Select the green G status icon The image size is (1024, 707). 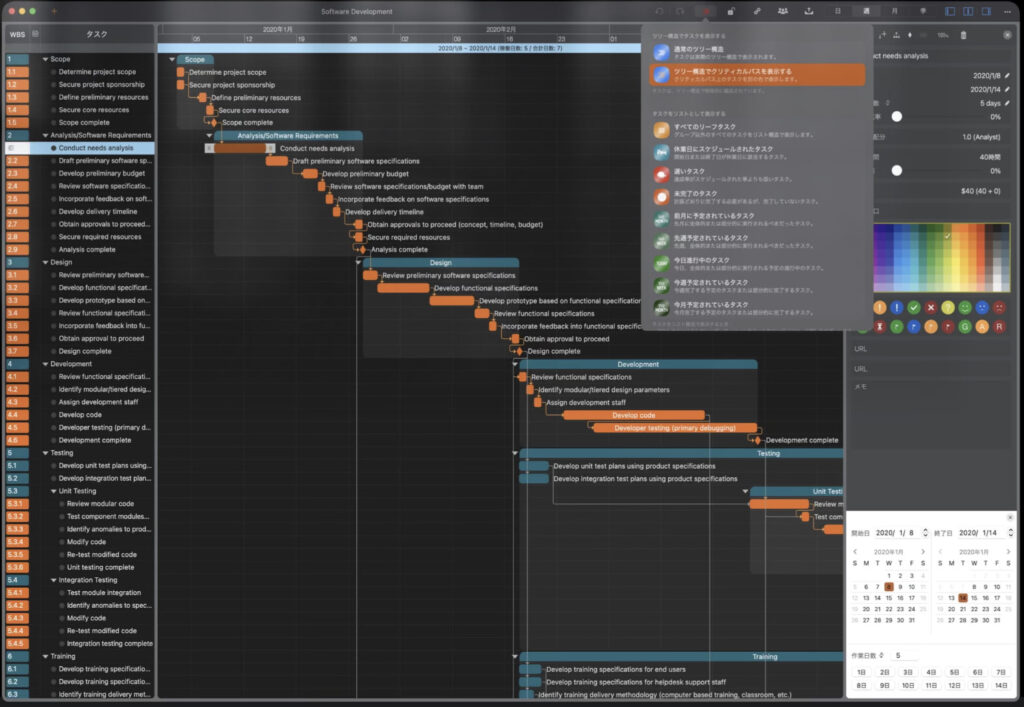(x=965, y=326)
